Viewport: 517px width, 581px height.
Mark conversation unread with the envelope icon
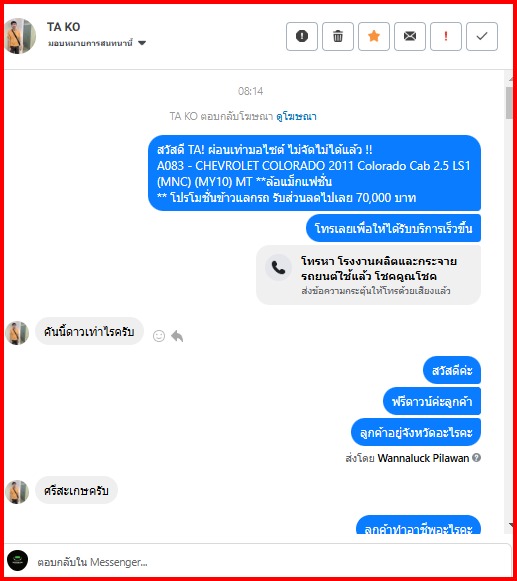(410, 36)
